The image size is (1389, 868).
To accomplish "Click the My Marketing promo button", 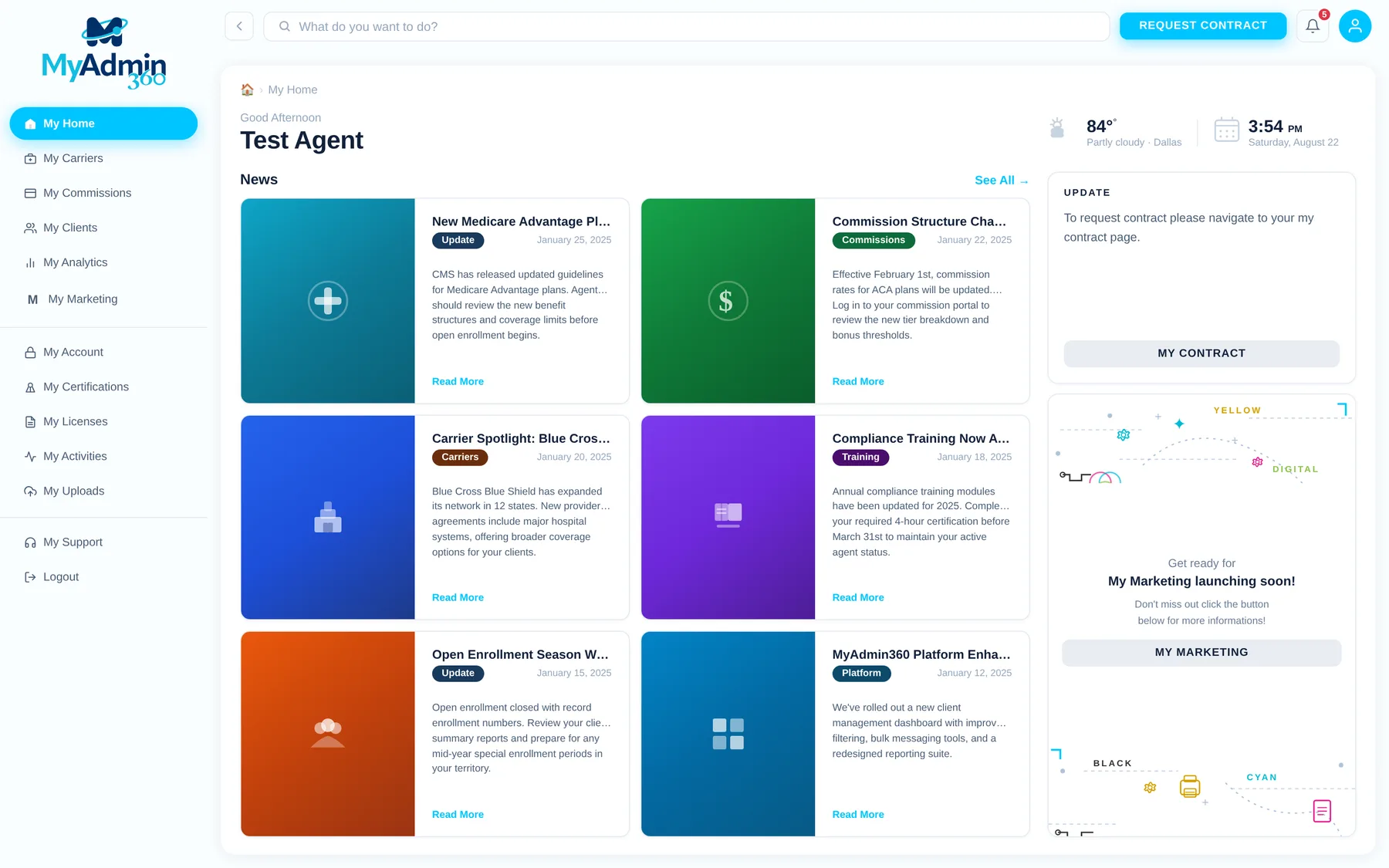I will click(1201, 652).
